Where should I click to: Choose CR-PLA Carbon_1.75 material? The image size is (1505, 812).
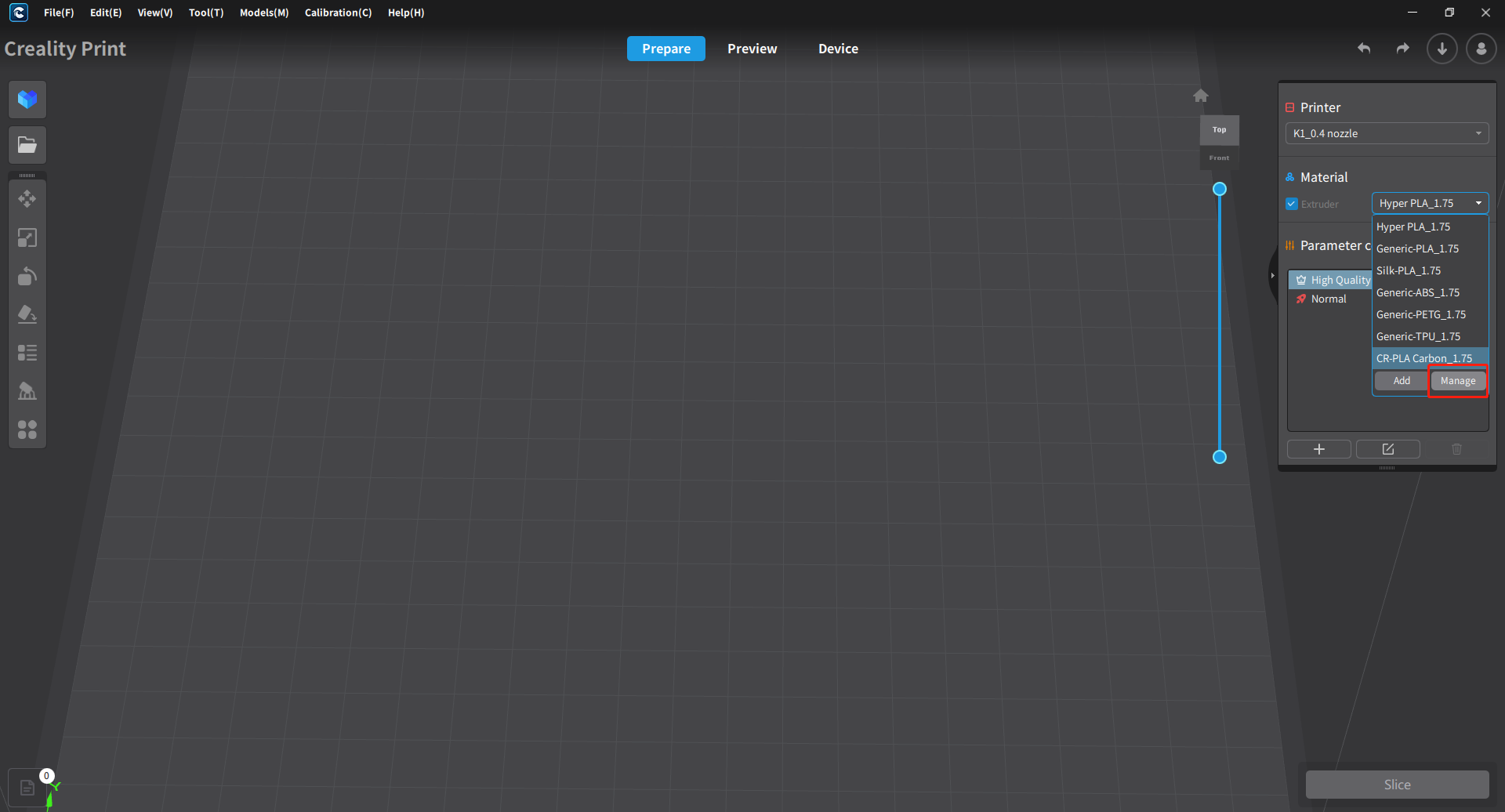(x=1431, y=357)
